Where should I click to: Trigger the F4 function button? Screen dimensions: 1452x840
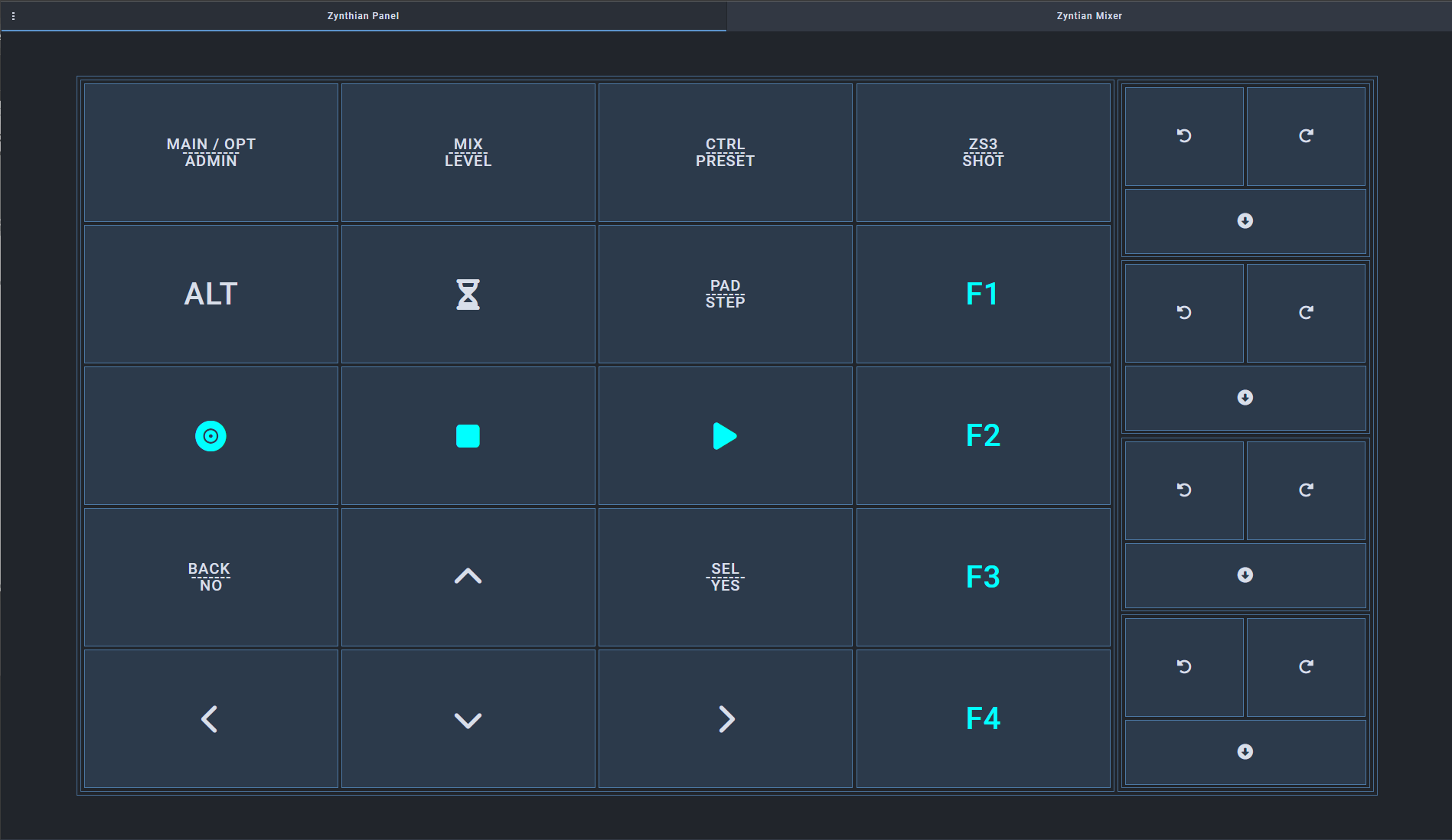[984, 718]
